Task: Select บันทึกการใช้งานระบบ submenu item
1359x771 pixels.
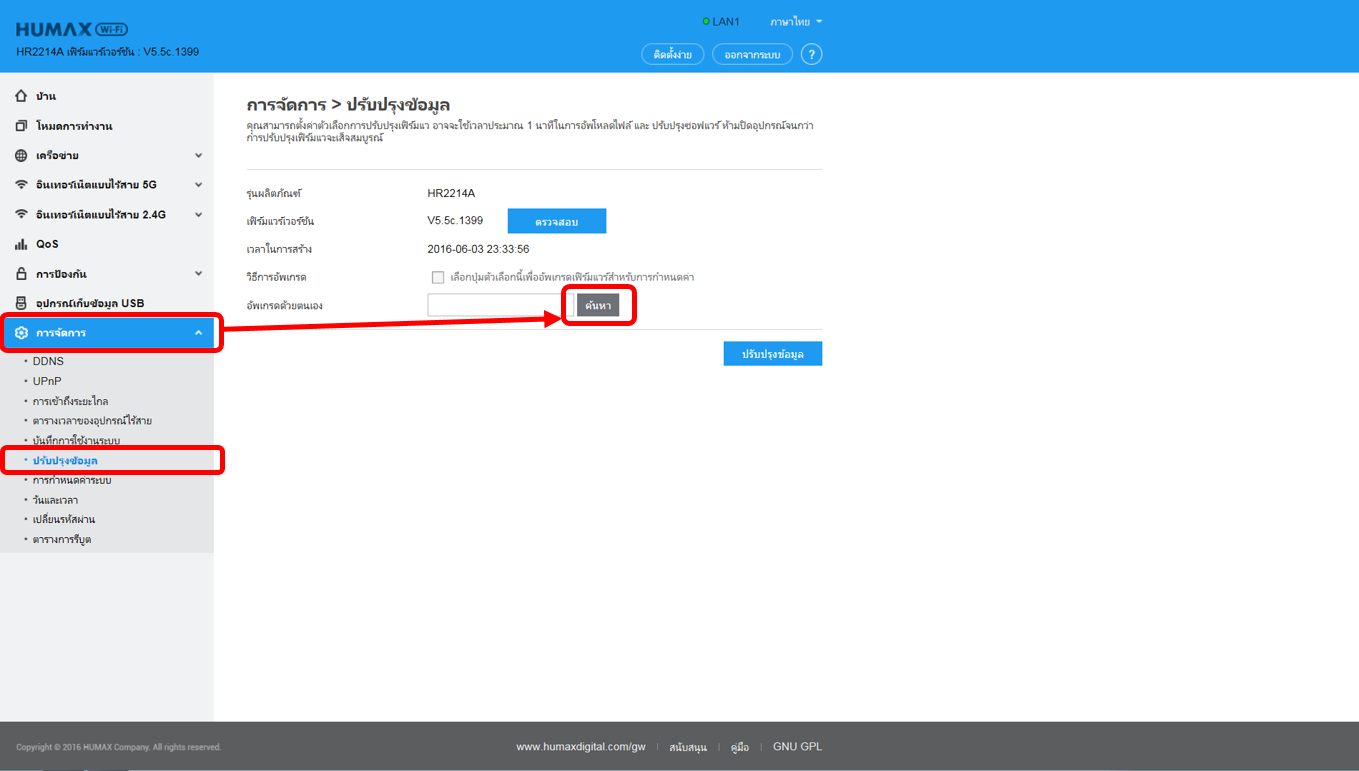Action: pos(76,441)
